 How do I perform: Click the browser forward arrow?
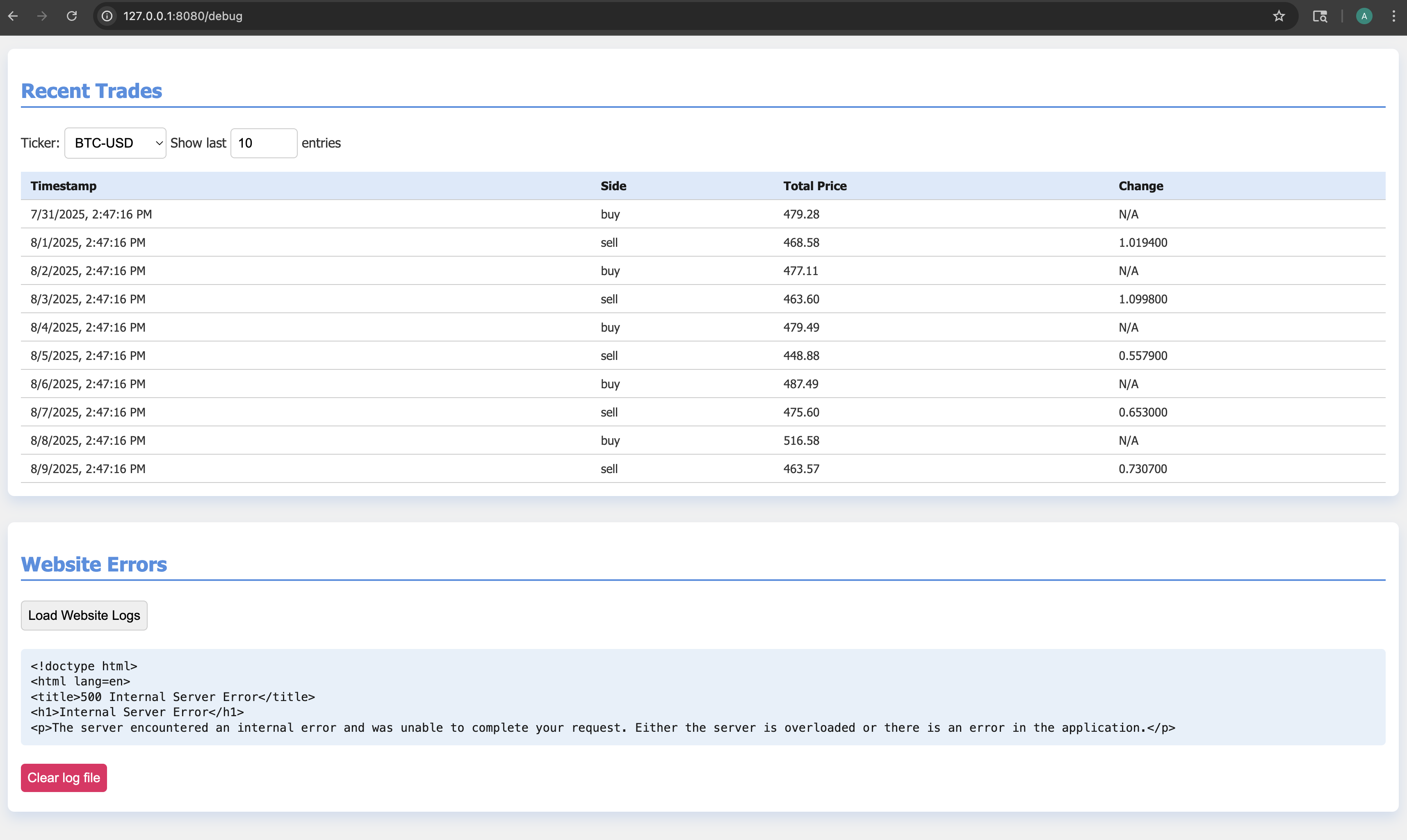click(x=42, y=16)
